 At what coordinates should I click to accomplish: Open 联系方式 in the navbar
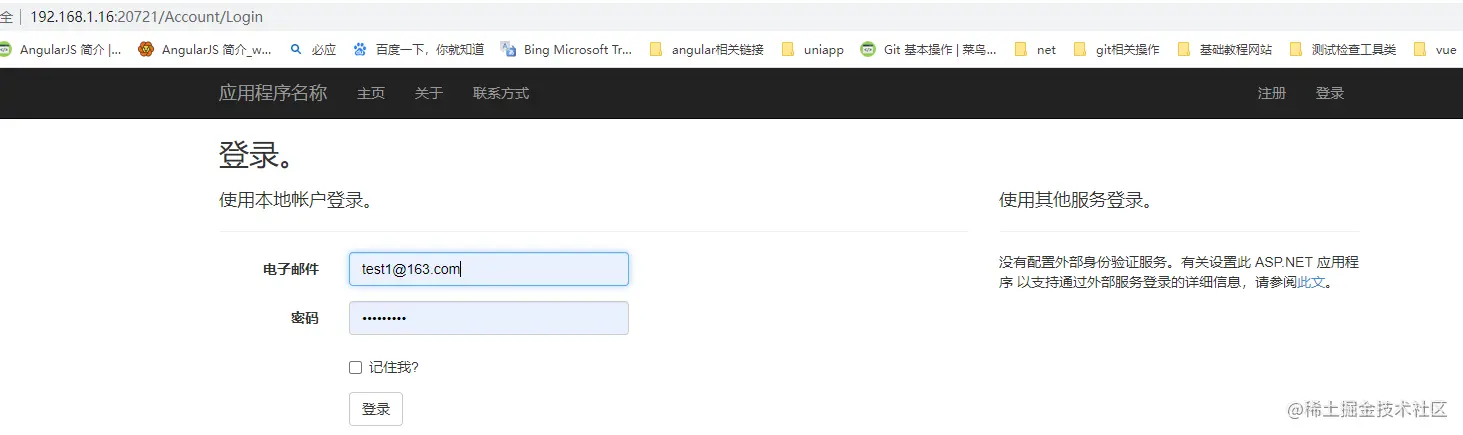click(x=501, y=93)
